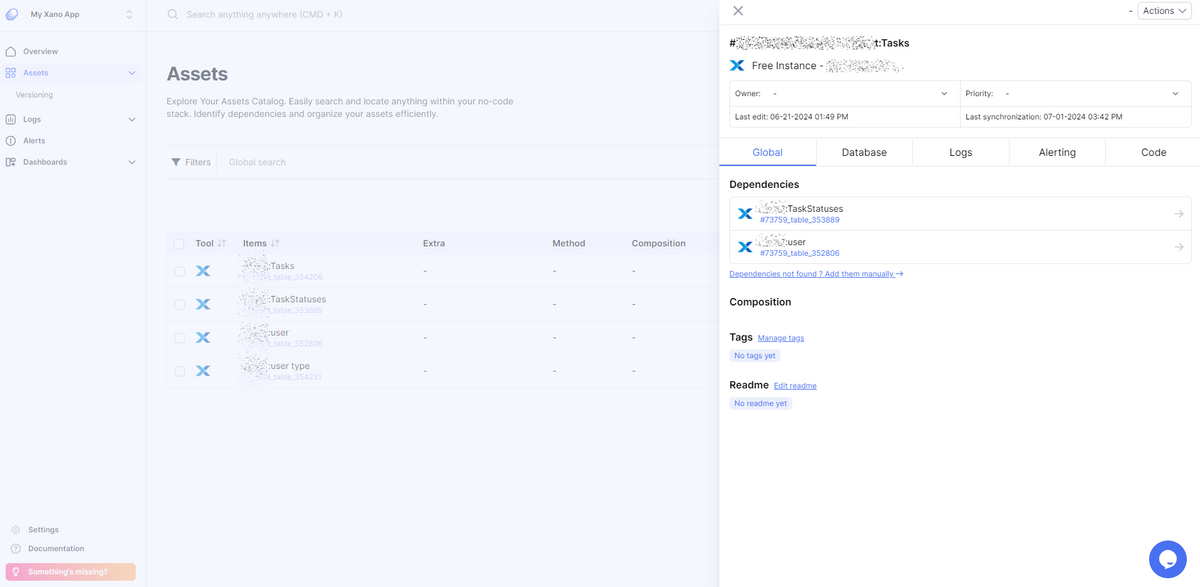Click Last synchronization date text
1200x587 pixels.
(1044, 117)
